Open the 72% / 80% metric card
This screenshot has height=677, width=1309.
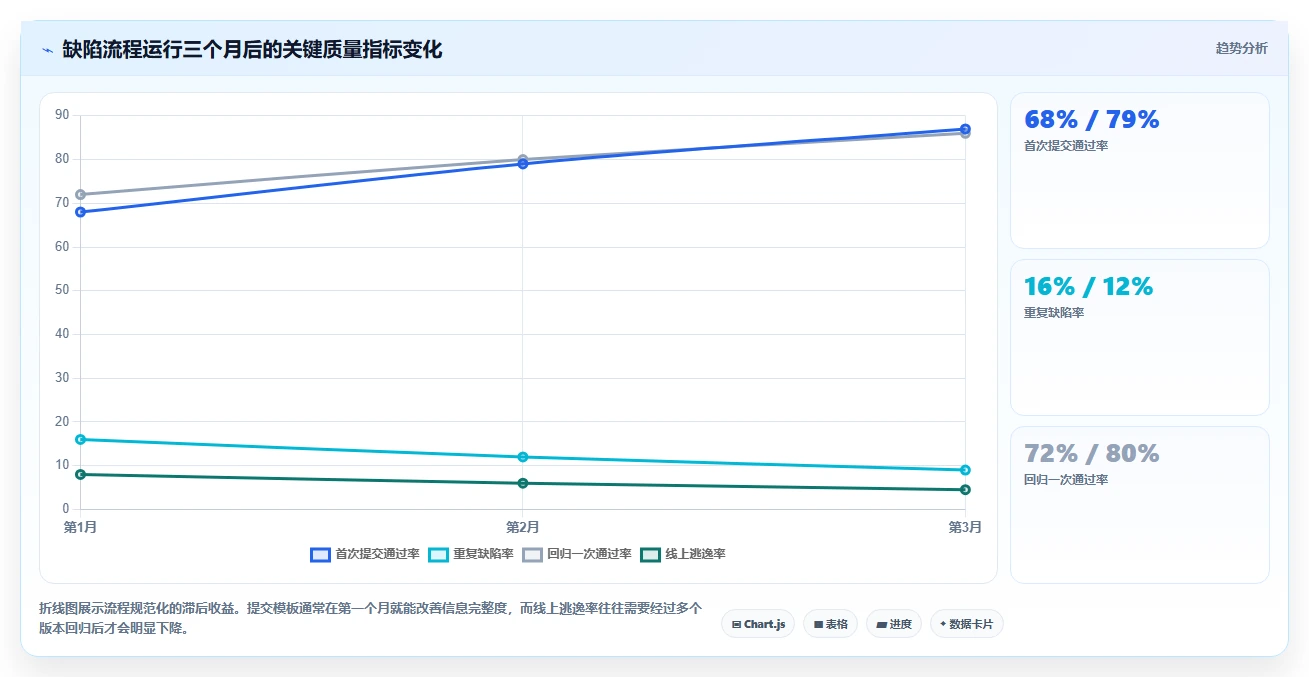1140,504
